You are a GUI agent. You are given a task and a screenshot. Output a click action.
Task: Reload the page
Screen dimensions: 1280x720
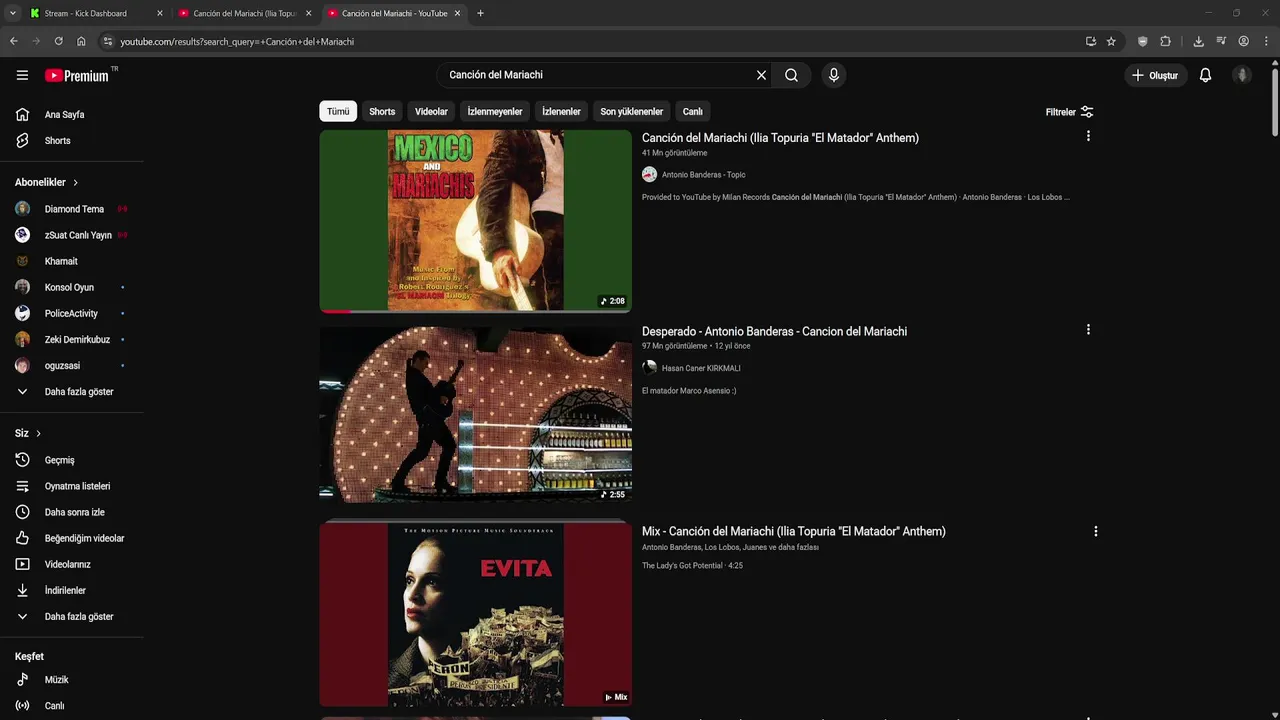click(58, 41)
